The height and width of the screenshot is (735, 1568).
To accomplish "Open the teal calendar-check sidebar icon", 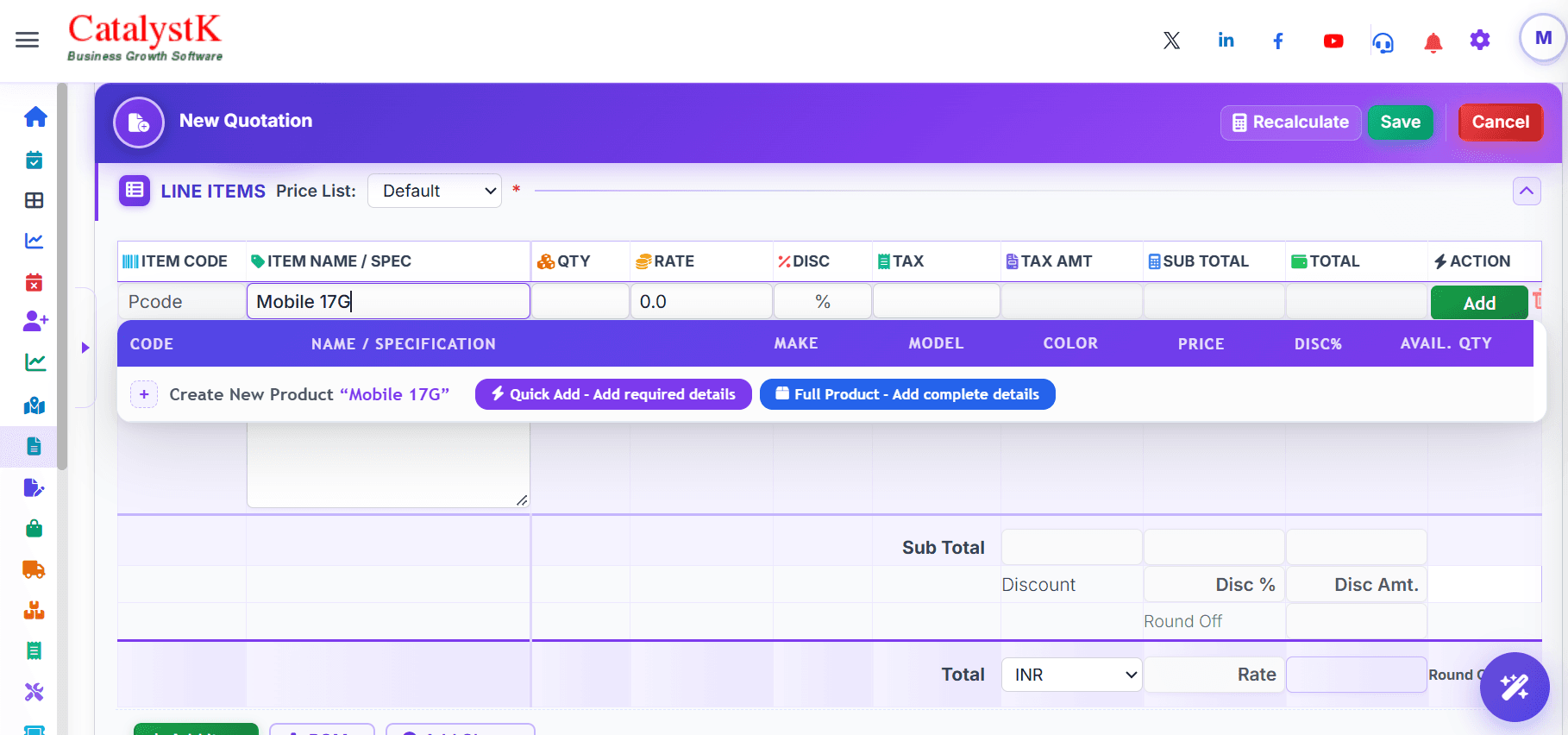I will point(34,160).
